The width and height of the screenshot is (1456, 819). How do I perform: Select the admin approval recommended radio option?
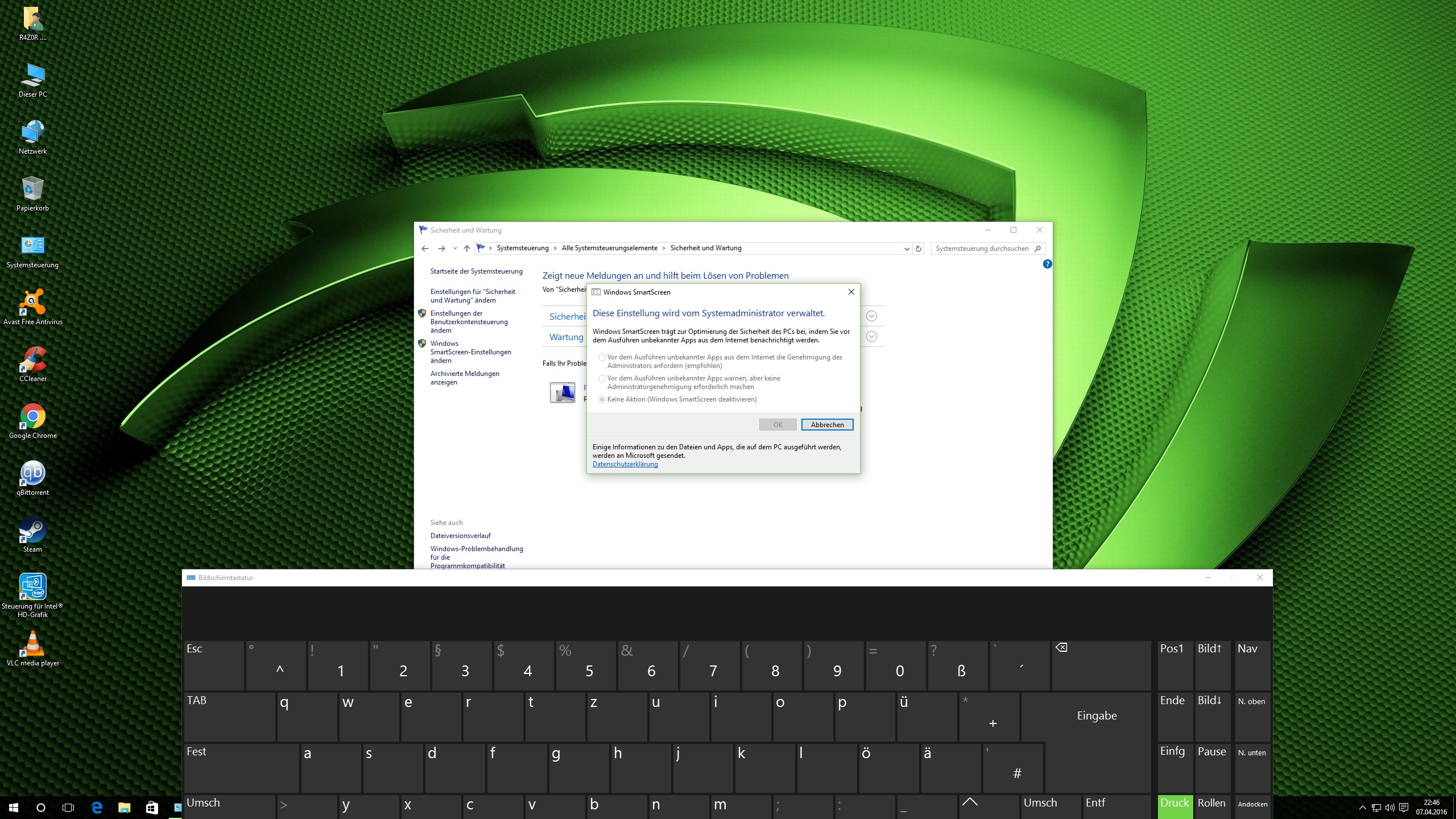tap(602, 358)
